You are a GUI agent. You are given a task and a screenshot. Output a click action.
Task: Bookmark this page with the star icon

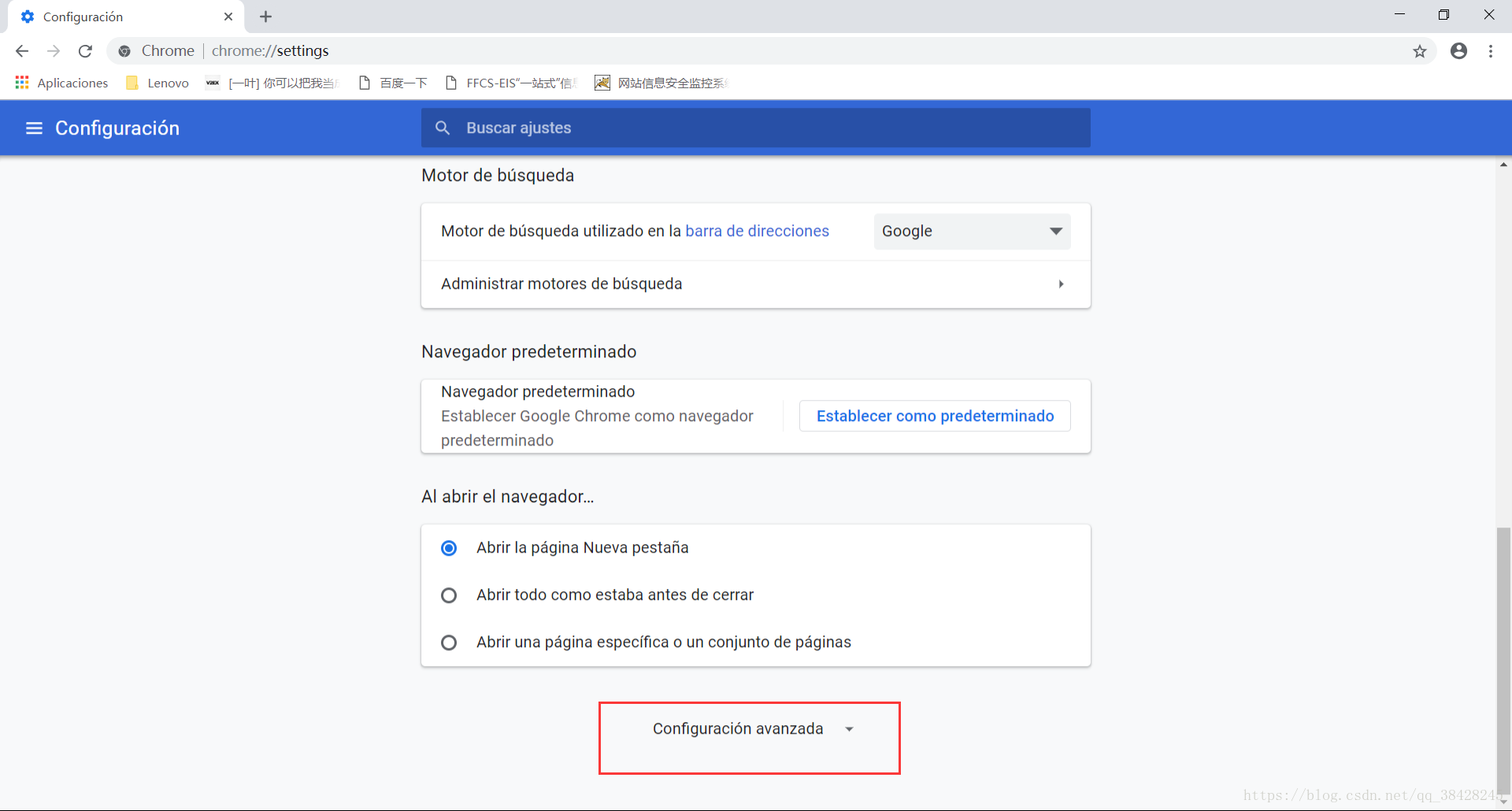1419,51
